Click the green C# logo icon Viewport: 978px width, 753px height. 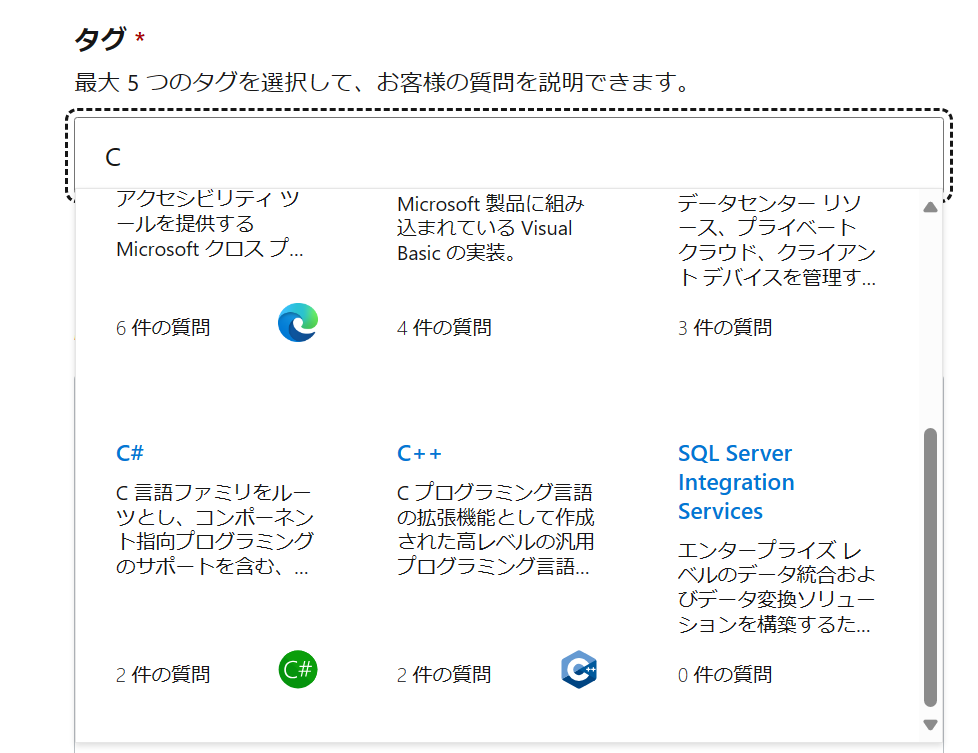298,669
